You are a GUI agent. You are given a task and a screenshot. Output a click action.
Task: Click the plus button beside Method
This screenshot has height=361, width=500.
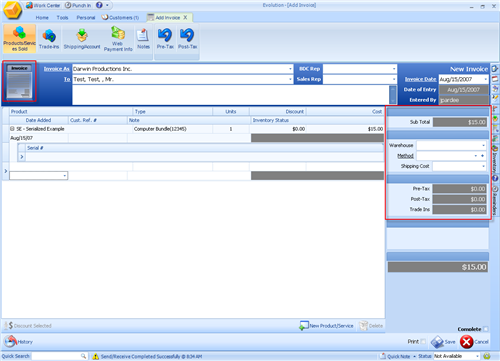click(482, 156)
